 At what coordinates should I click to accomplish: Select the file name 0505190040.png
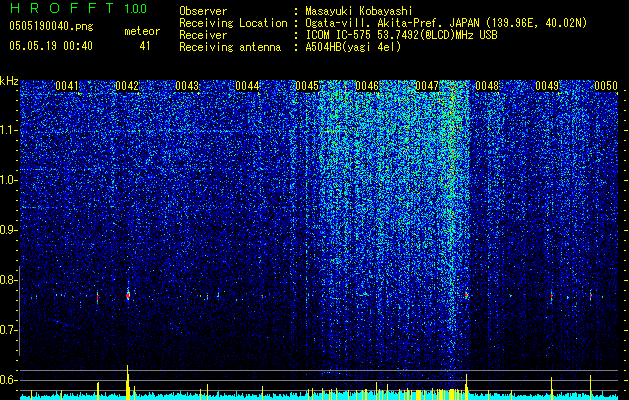click(51, 26)
